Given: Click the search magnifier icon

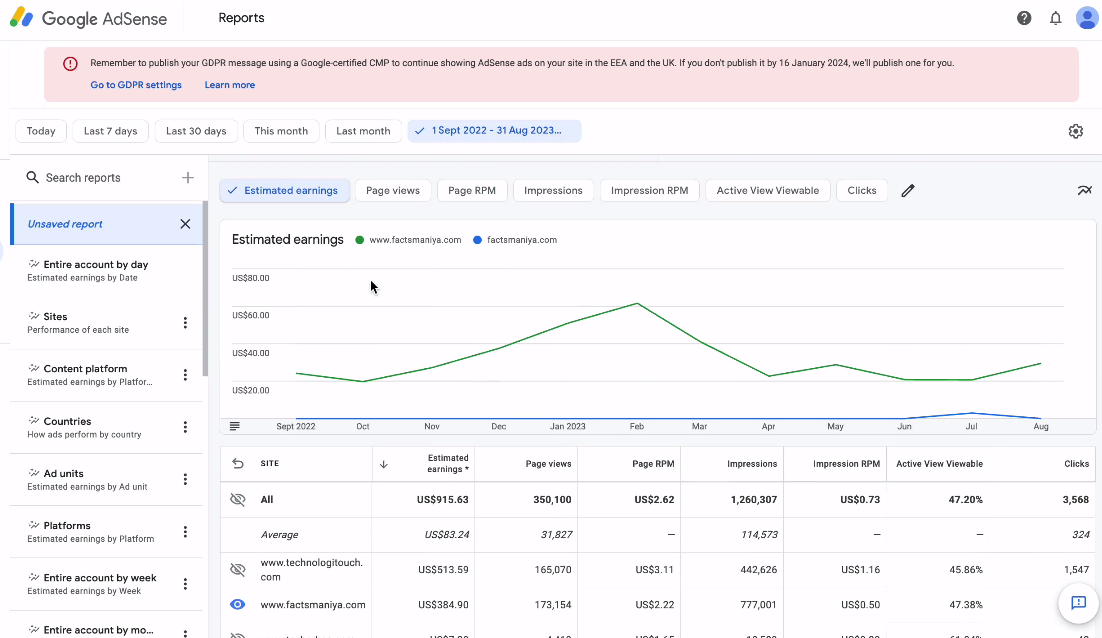Looking at the screenshot, I should coord(32,177).
